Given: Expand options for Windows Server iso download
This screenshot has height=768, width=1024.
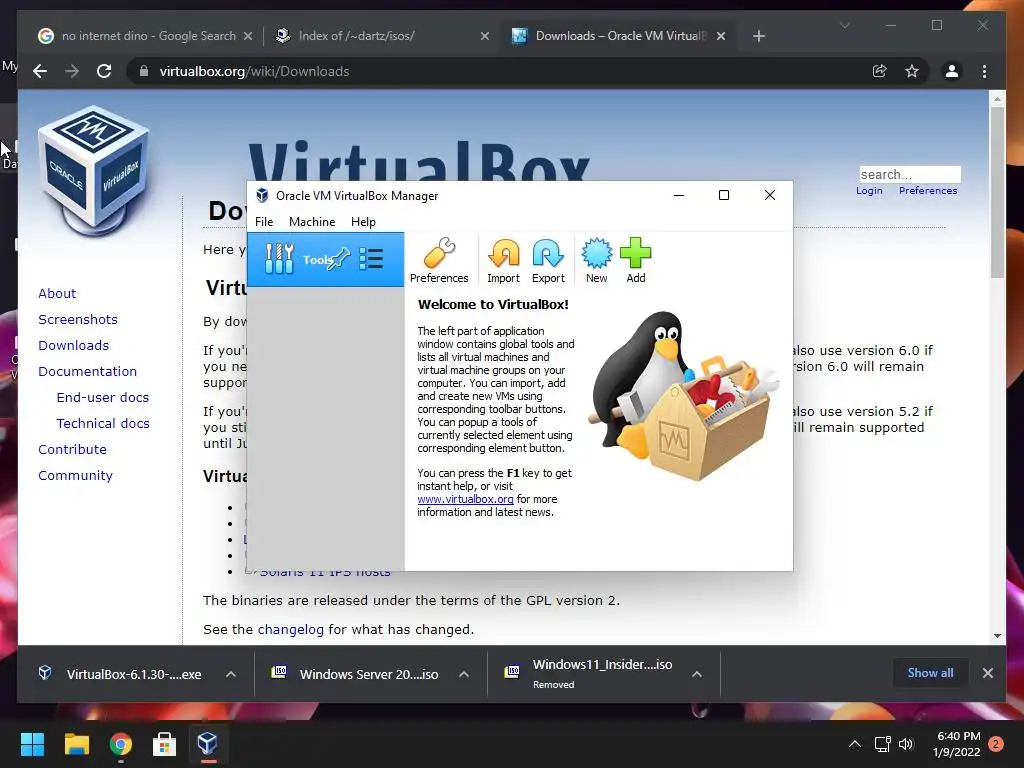Looking at the screenshot, I should (x=464, y=674).
